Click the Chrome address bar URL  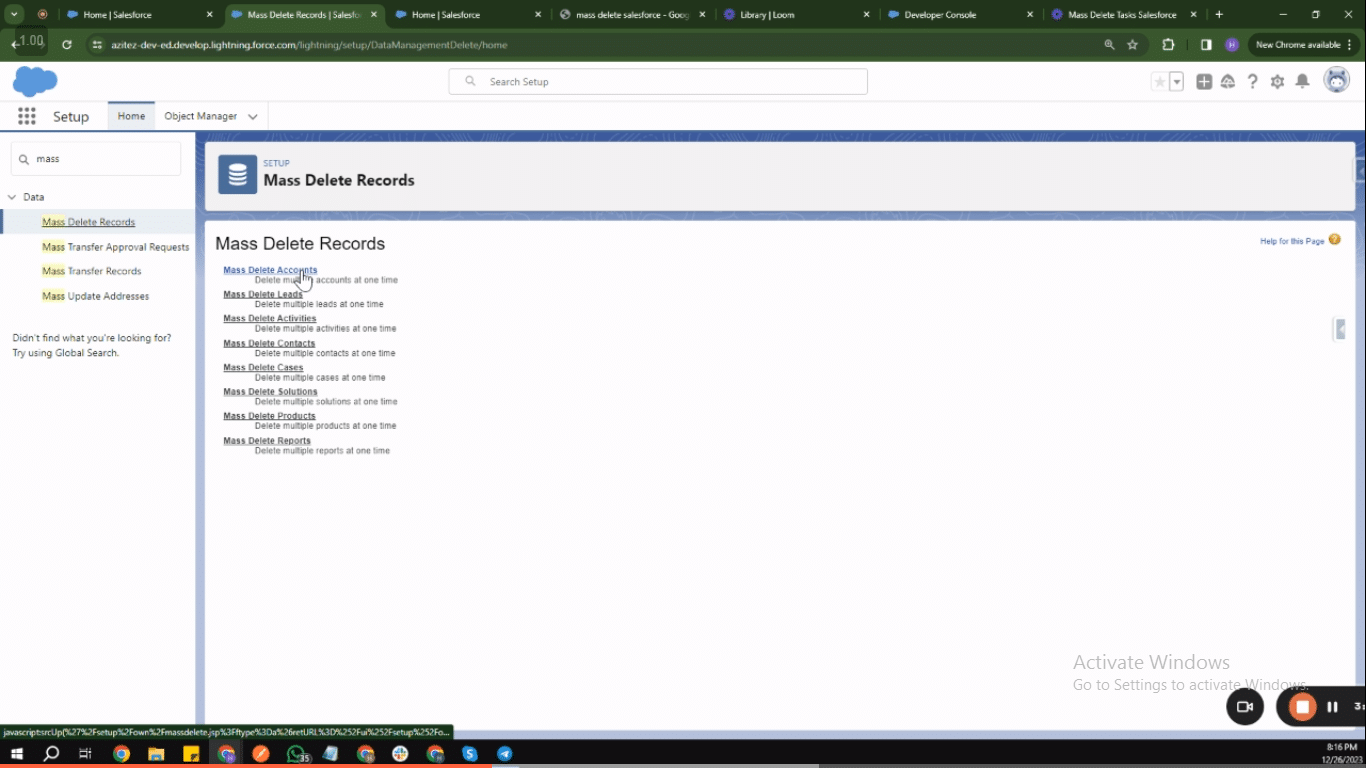coord(309,45)
